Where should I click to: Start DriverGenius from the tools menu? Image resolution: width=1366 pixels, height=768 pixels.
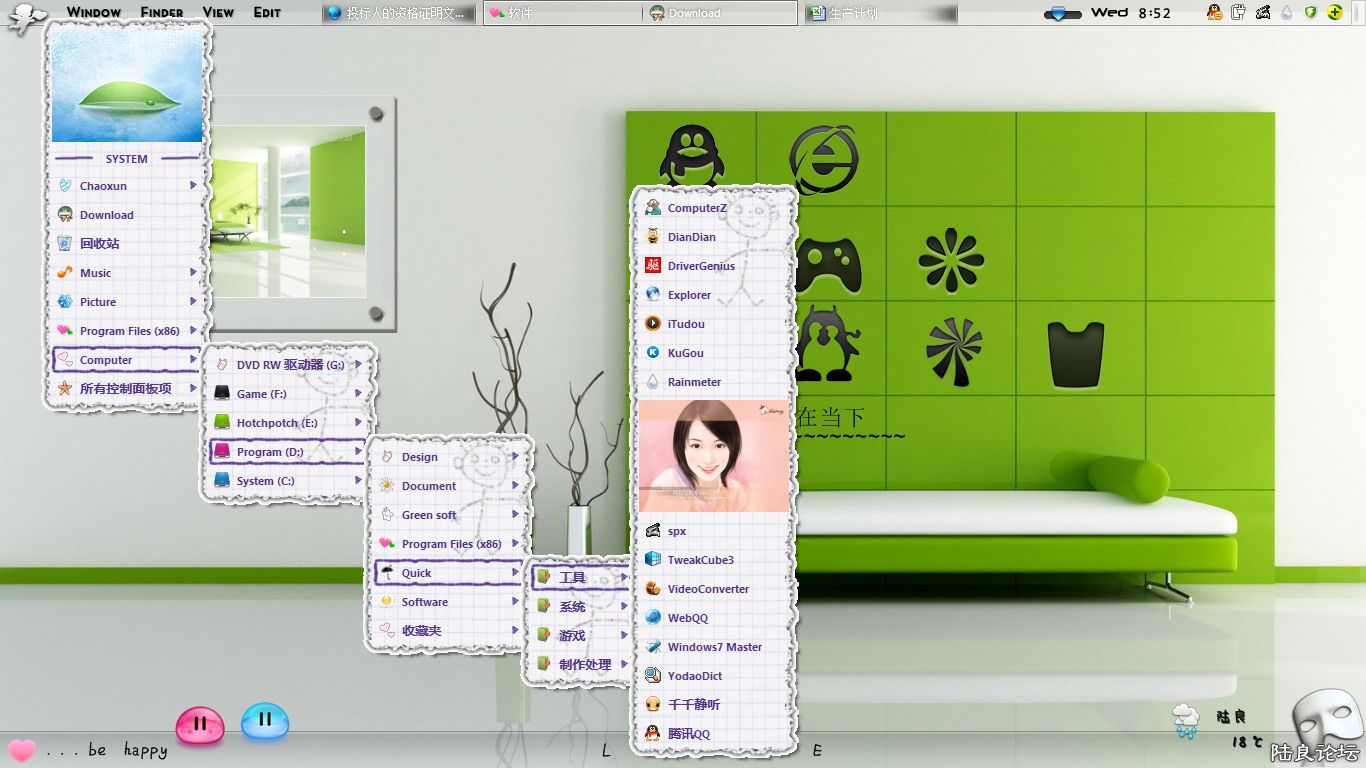pos(714,266)
